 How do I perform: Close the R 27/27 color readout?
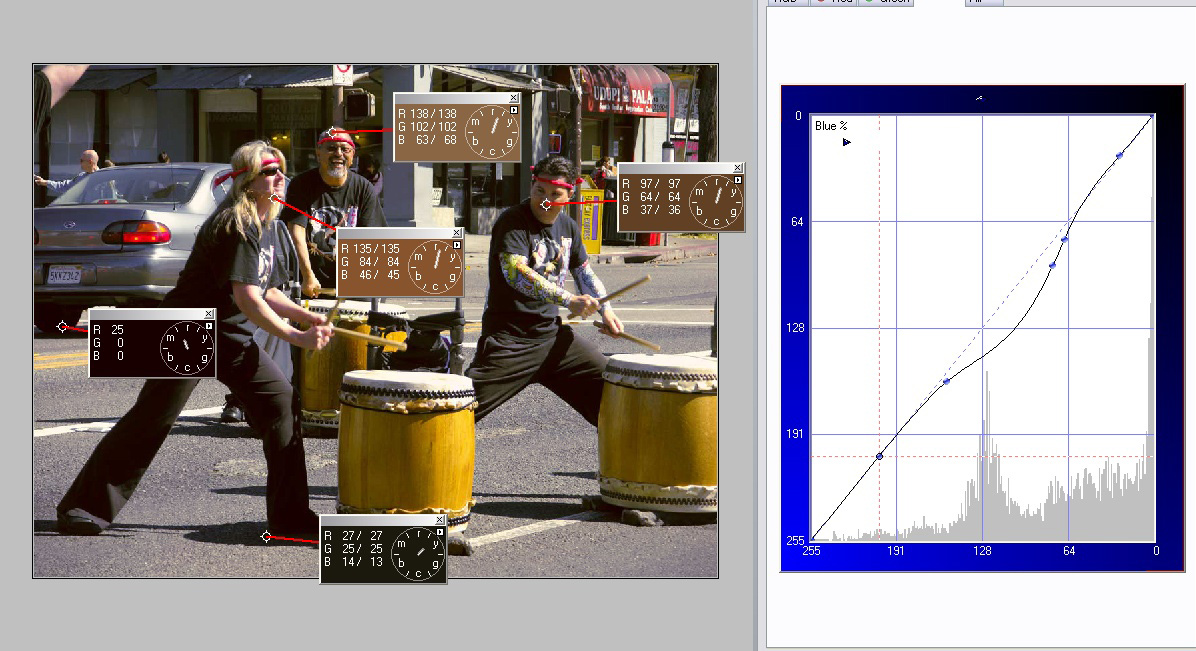[439, 520]
